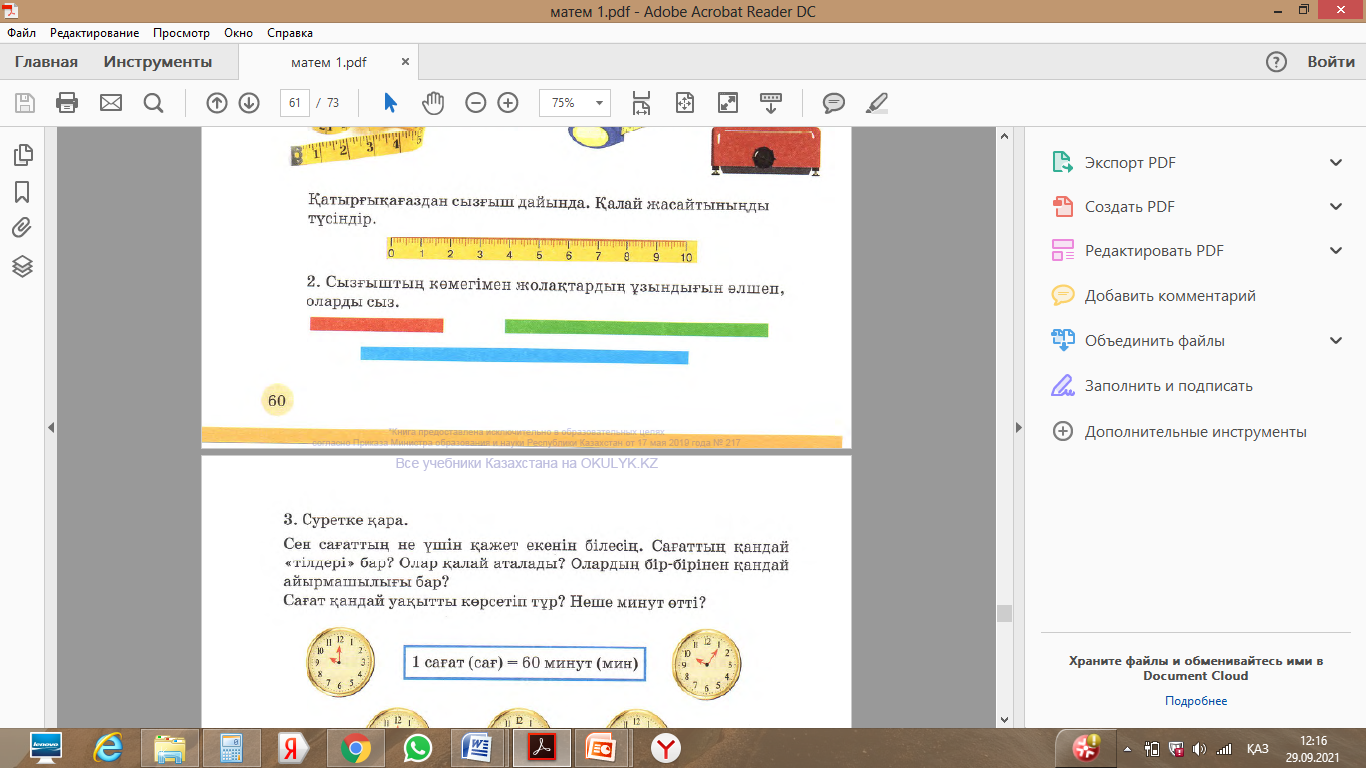1366x768 pixels.
Task: Collapse the right tools pane arrow
Action: pos(1019,428)
